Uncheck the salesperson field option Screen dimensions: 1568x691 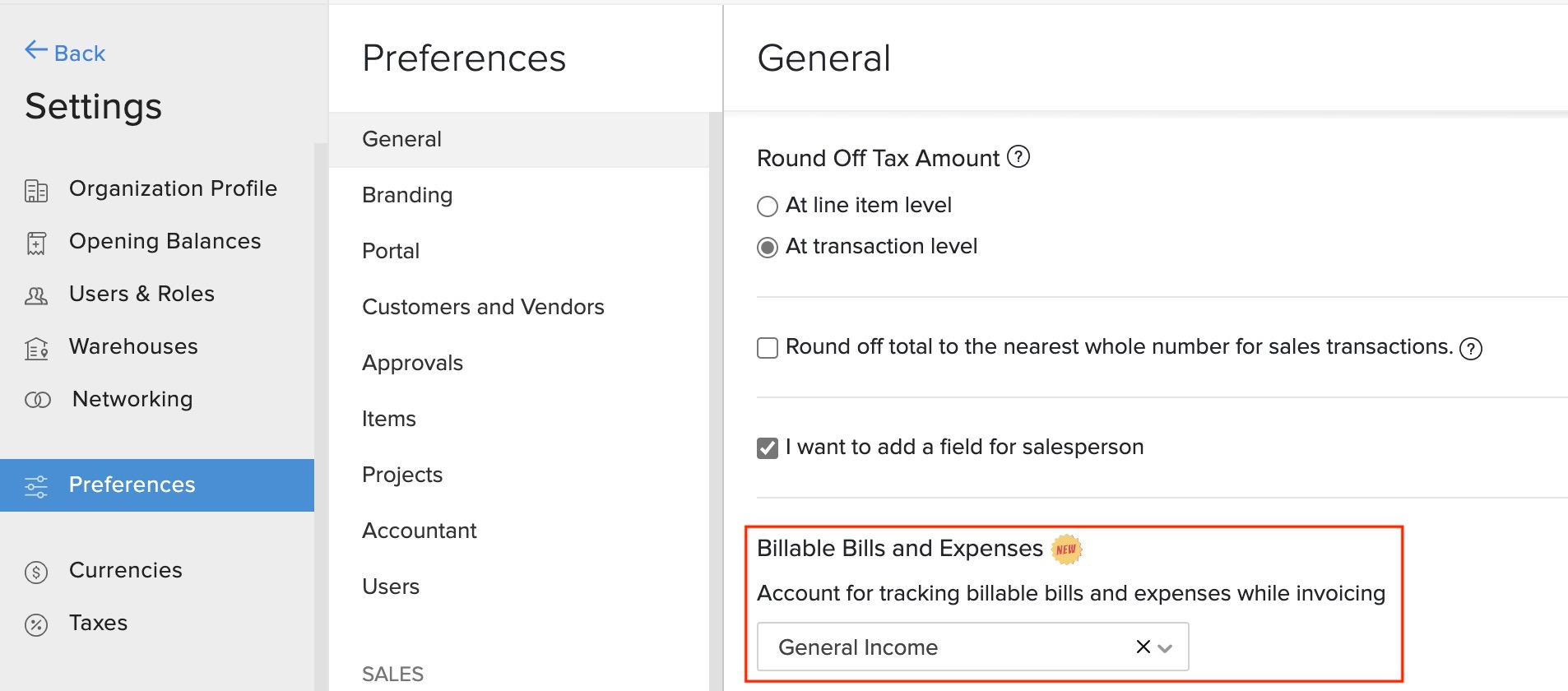tap(766, 448)
